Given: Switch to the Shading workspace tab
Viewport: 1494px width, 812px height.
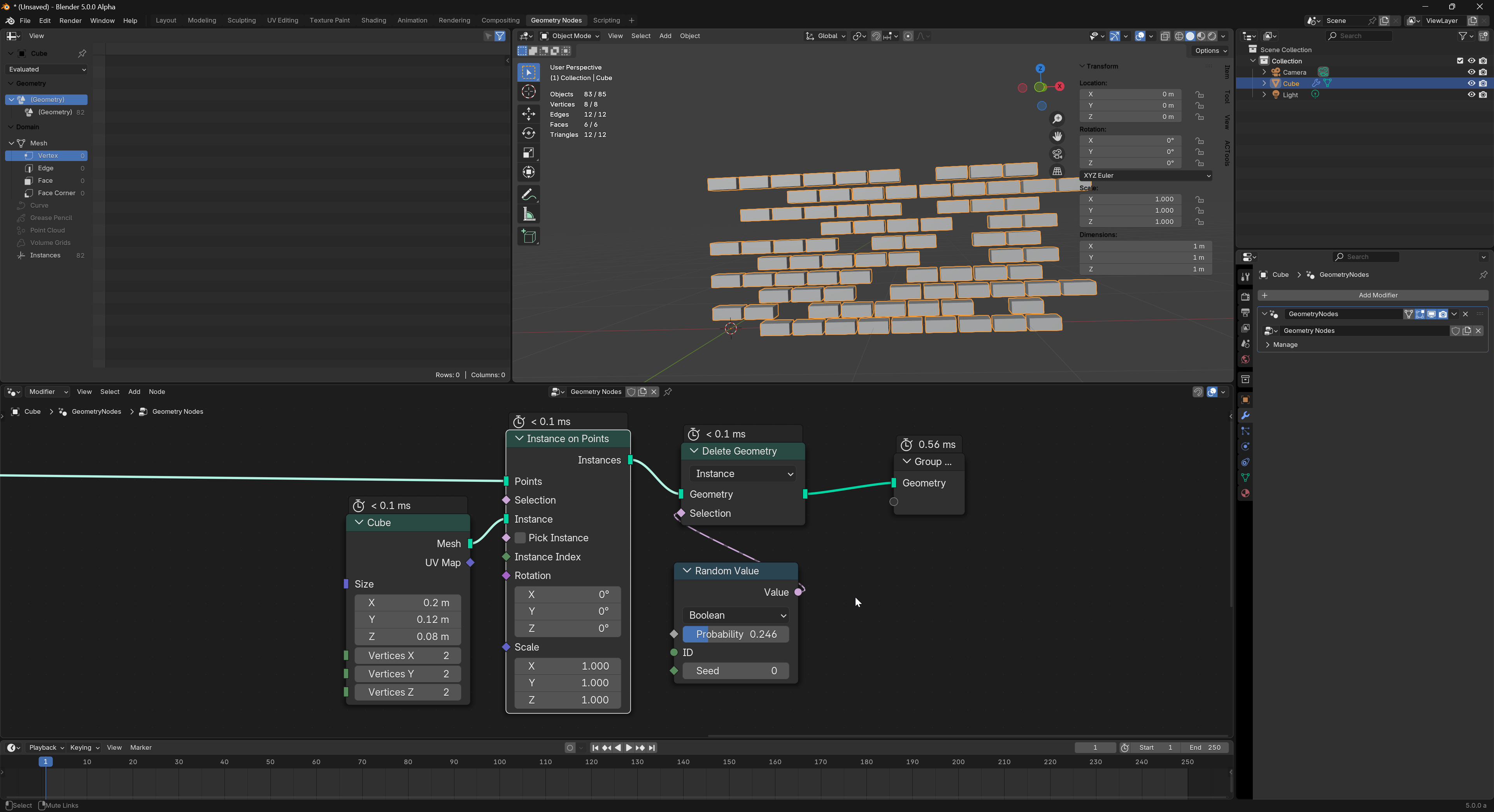Looking at the screenshot, I should click(x=373, y=20).
